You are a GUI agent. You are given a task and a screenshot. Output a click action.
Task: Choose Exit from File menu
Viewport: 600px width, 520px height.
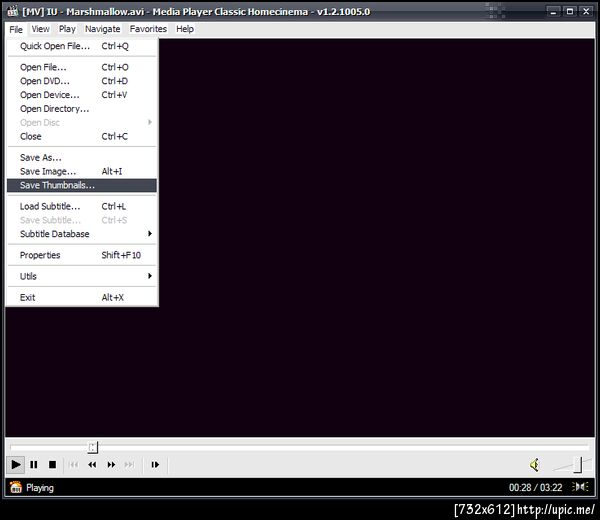click(82, 298)
